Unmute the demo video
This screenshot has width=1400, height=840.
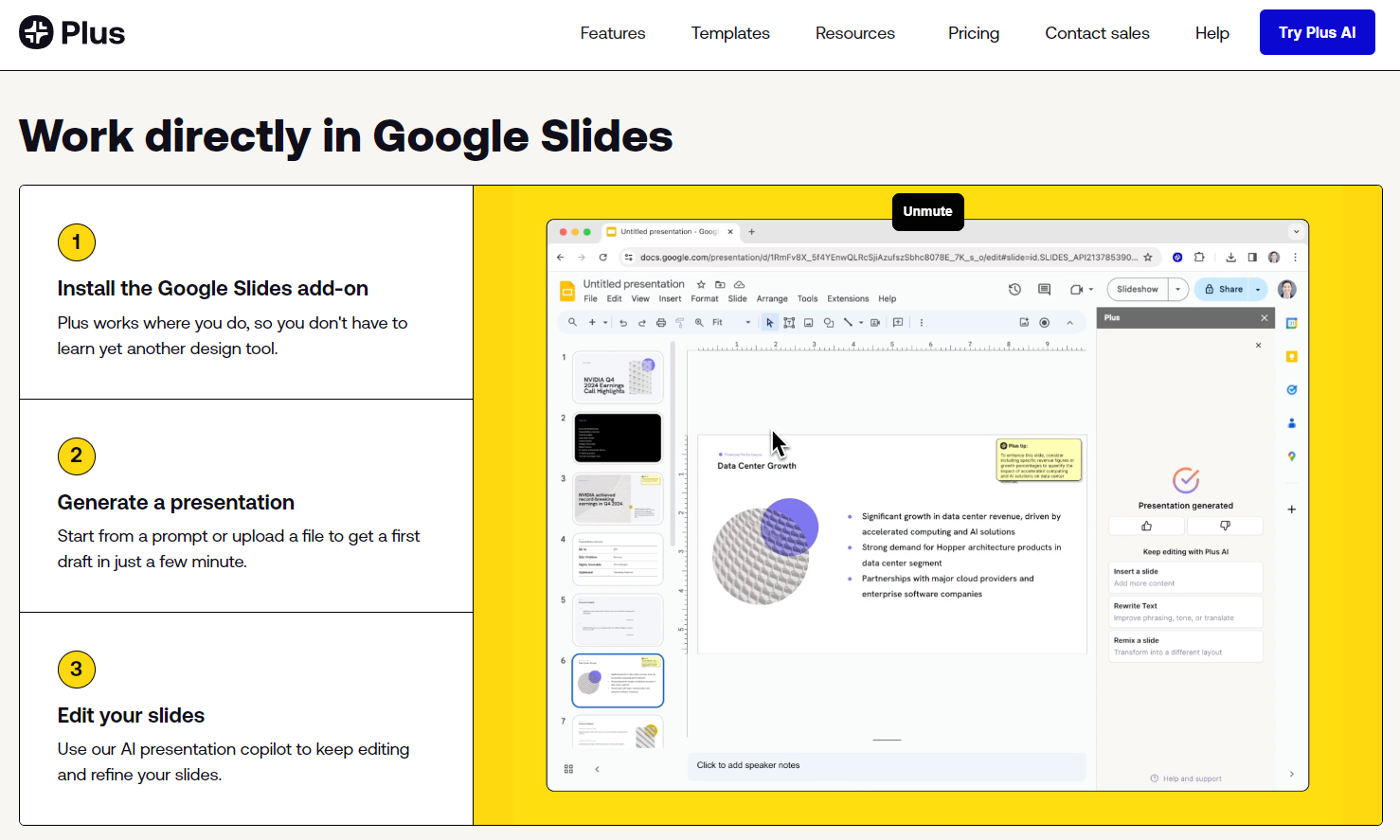927,211
